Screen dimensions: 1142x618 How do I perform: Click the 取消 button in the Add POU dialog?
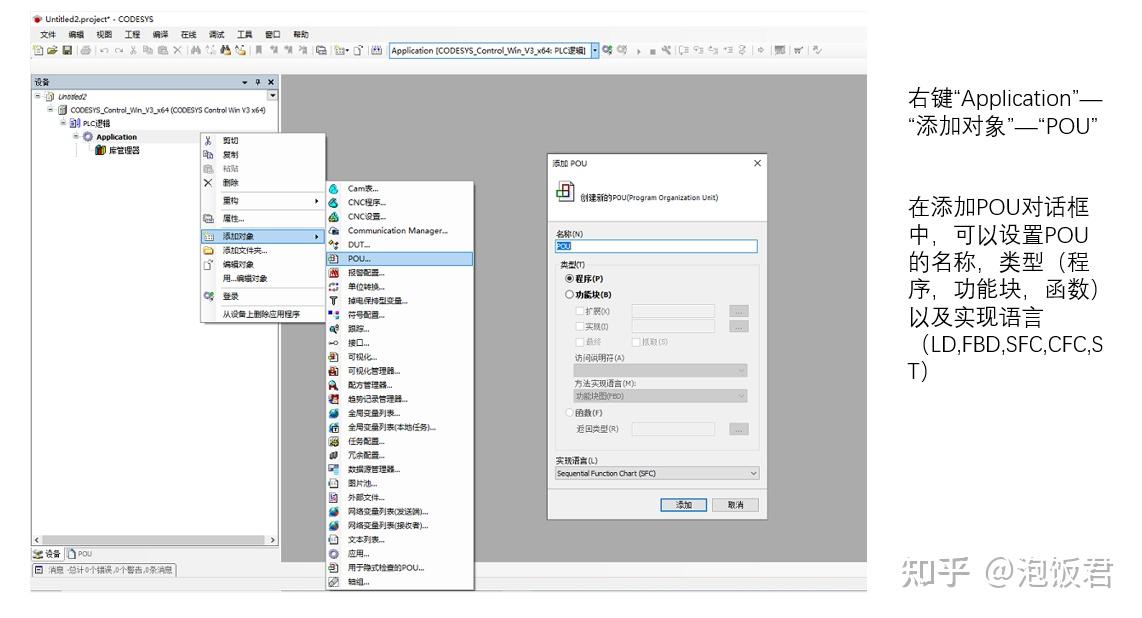737,503
